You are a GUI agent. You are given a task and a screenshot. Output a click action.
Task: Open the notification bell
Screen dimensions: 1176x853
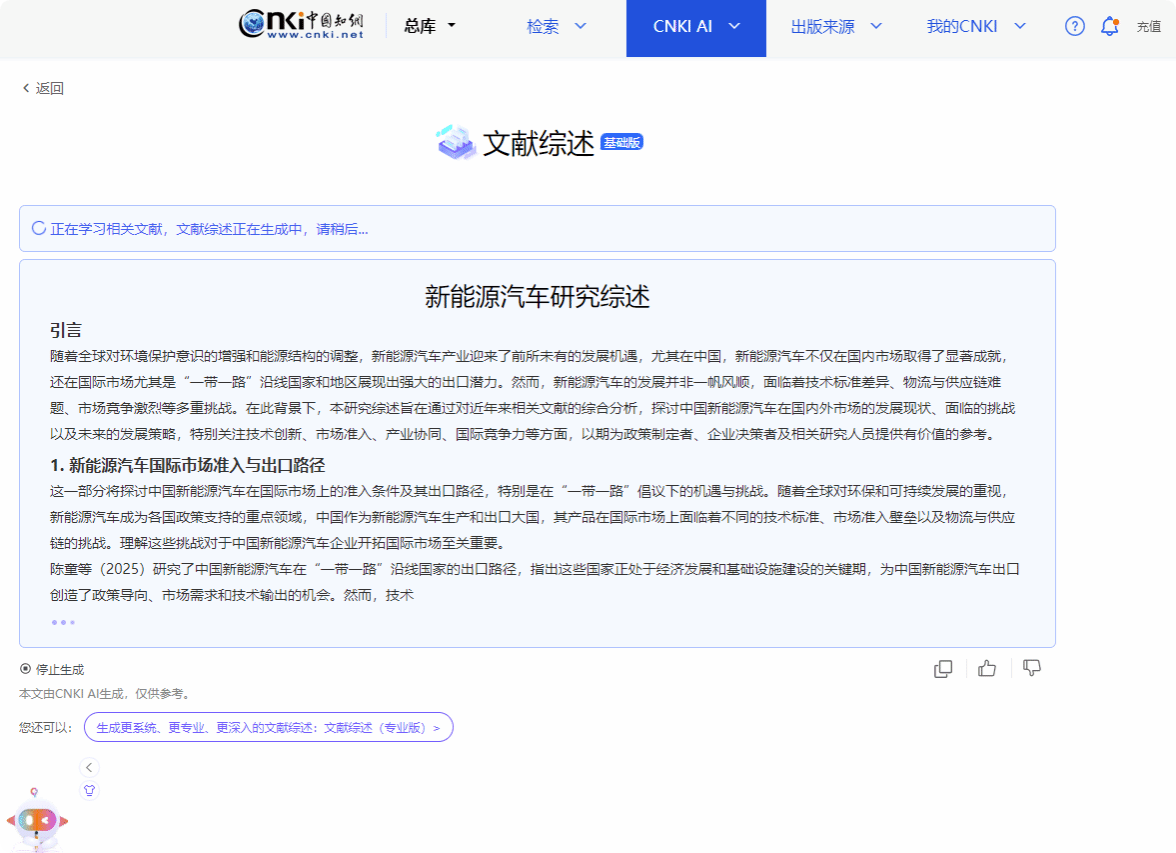point(1109,27)
